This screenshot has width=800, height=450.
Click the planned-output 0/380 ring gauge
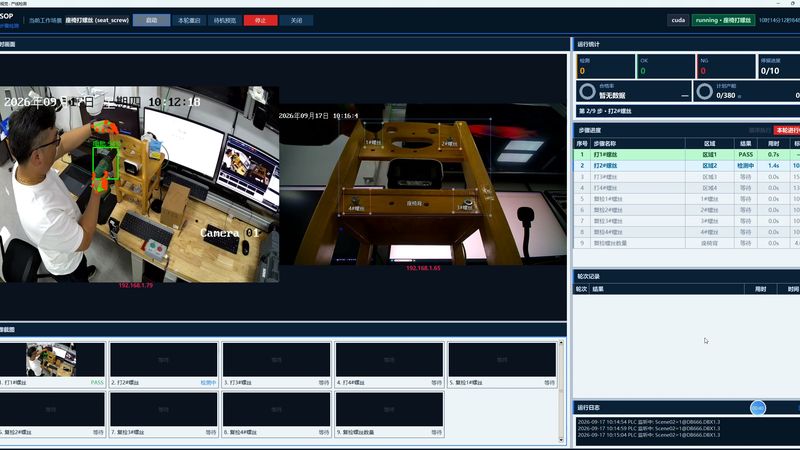(x=705, y=91)
